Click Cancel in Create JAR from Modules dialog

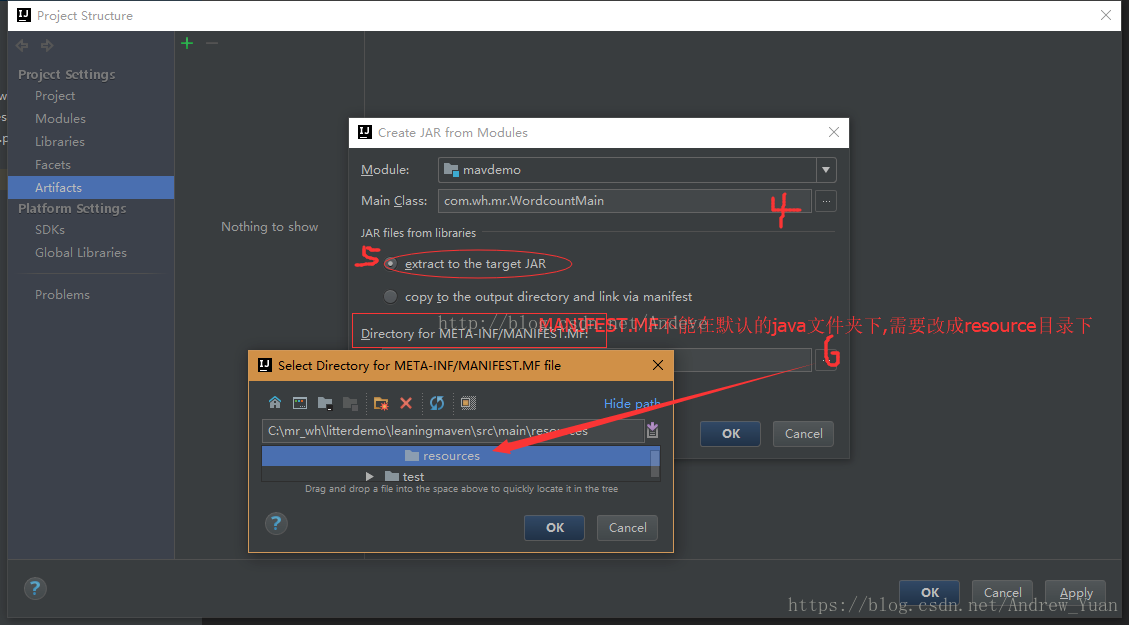tap(804, 433)
